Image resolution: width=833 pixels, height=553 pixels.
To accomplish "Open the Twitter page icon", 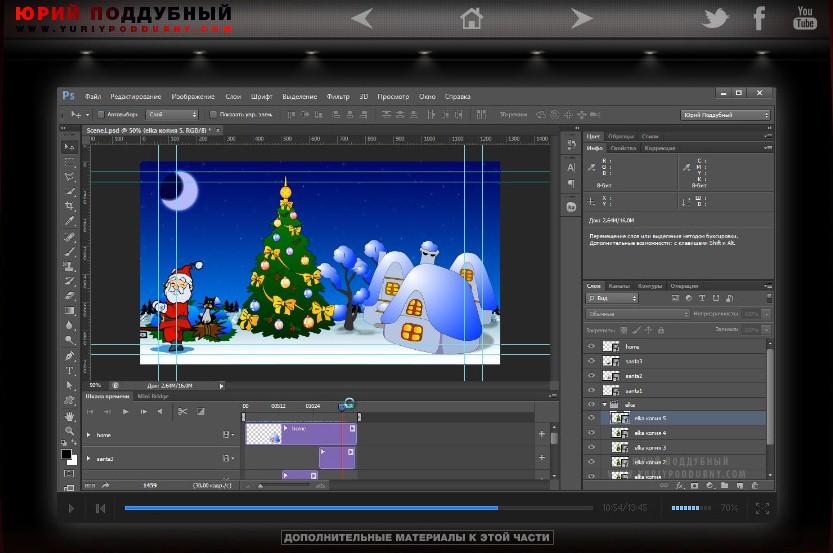I will (716, 19).
